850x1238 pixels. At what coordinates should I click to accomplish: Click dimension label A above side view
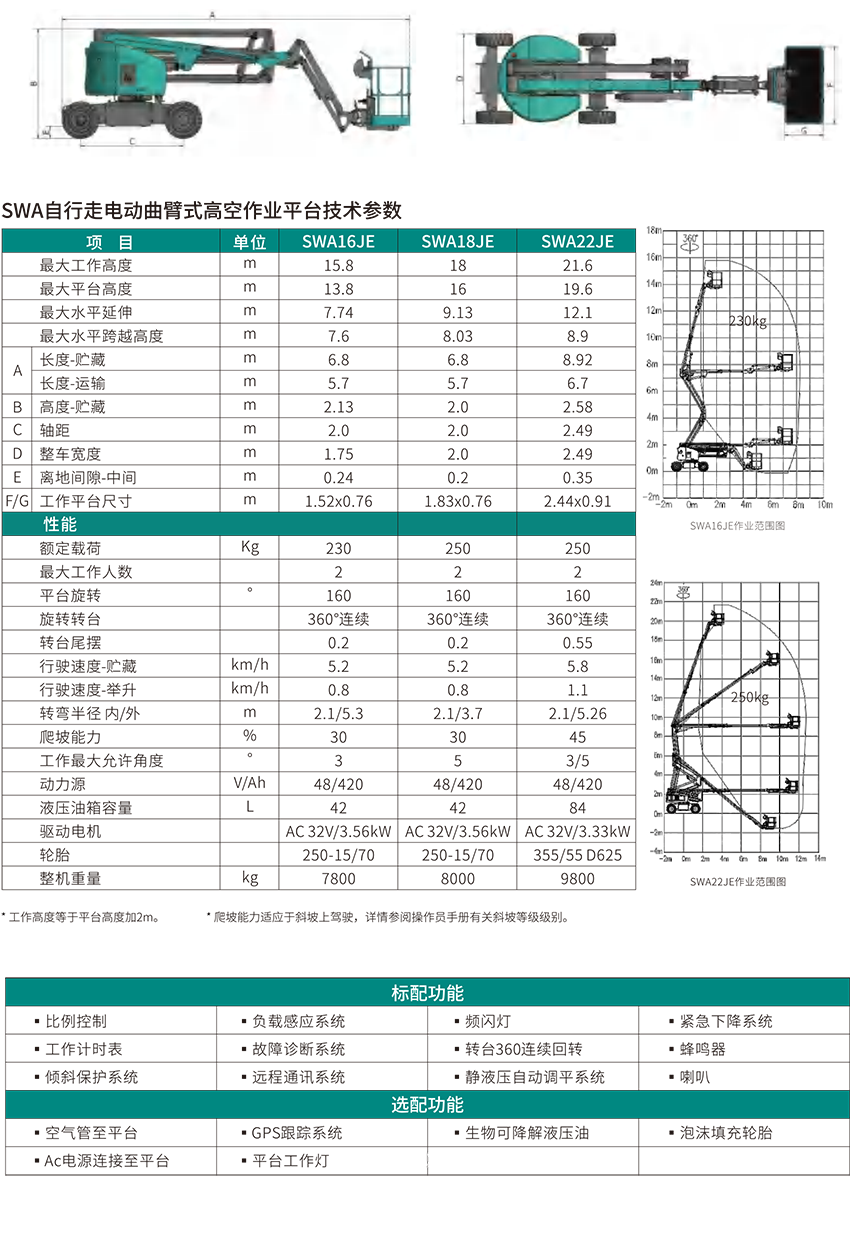[212, 14]
